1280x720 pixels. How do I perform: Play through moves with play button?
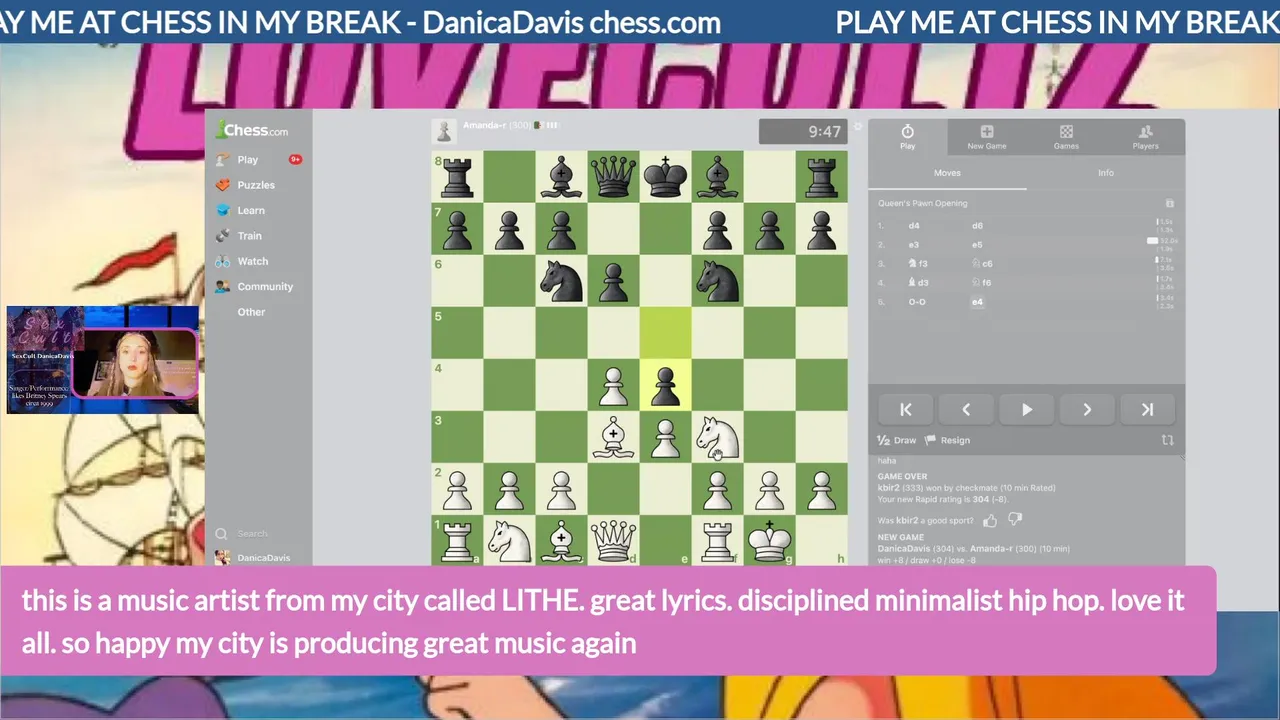(1026, 409)
